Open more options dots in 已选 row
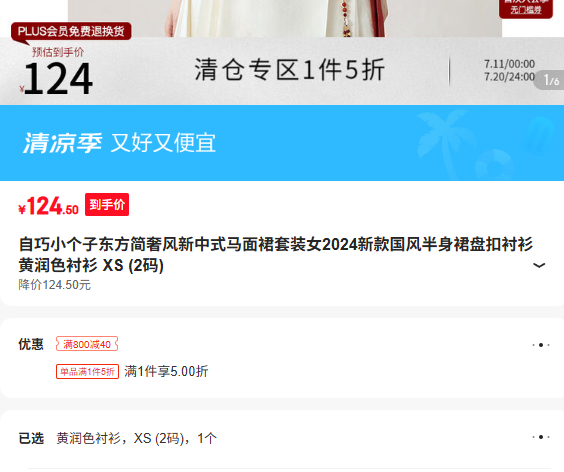Viewport: 564px width, 472px height. (x=541, y=437)
